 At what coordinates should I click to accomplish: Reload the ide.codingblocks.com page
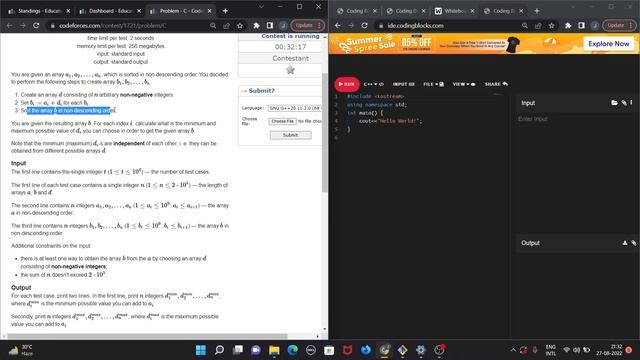click(364, 25)
